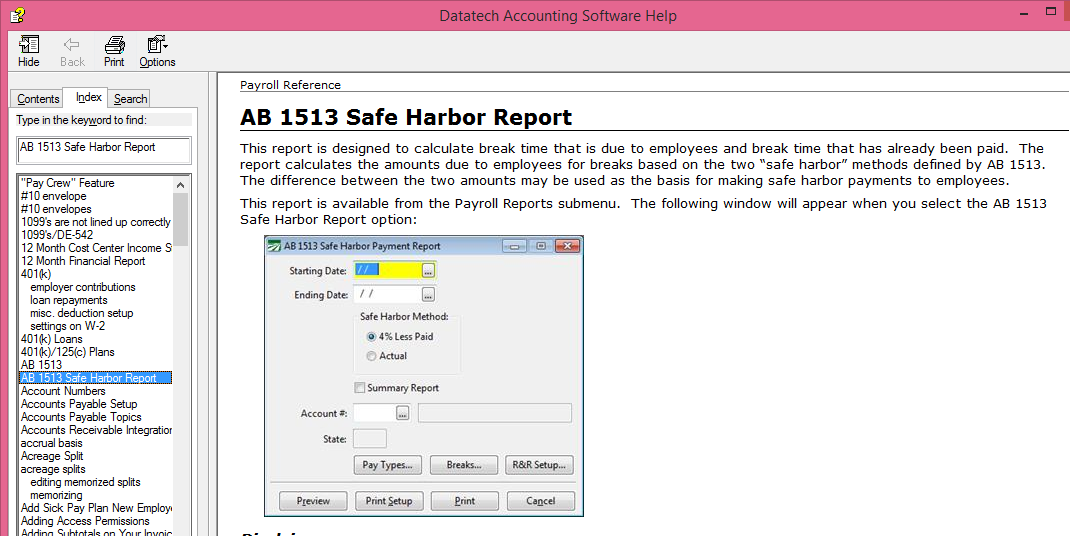
Task: Select Acreage Split index entry
Action: 52,455
